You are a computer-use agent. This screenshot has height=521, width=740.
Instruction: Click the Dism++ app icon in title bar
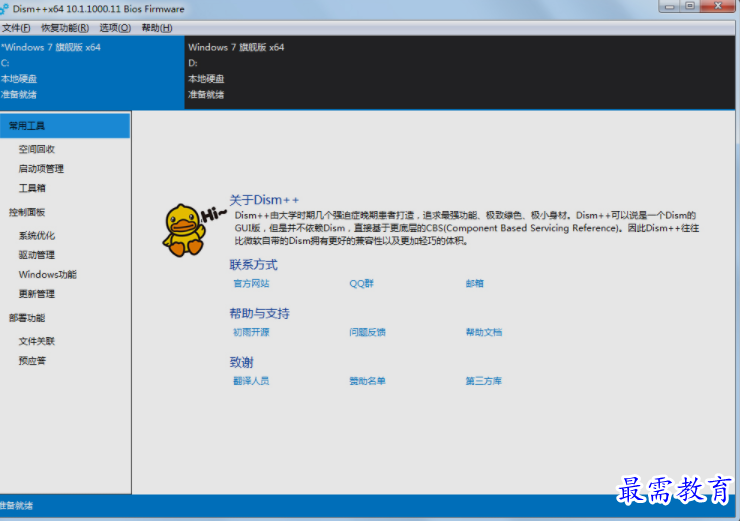tap(4, 8)
